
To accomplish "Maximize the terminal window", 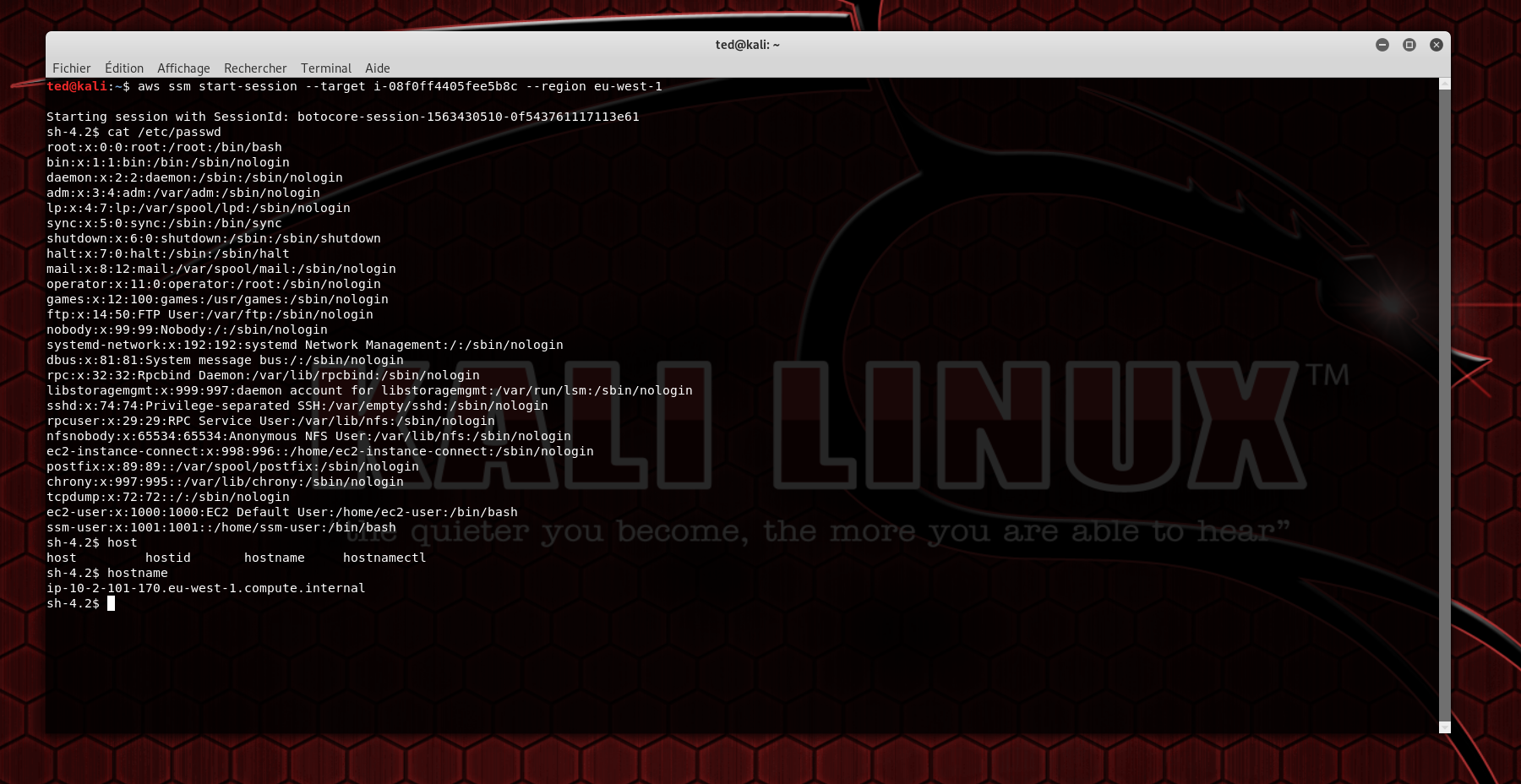I will (x=1409, y=45).
